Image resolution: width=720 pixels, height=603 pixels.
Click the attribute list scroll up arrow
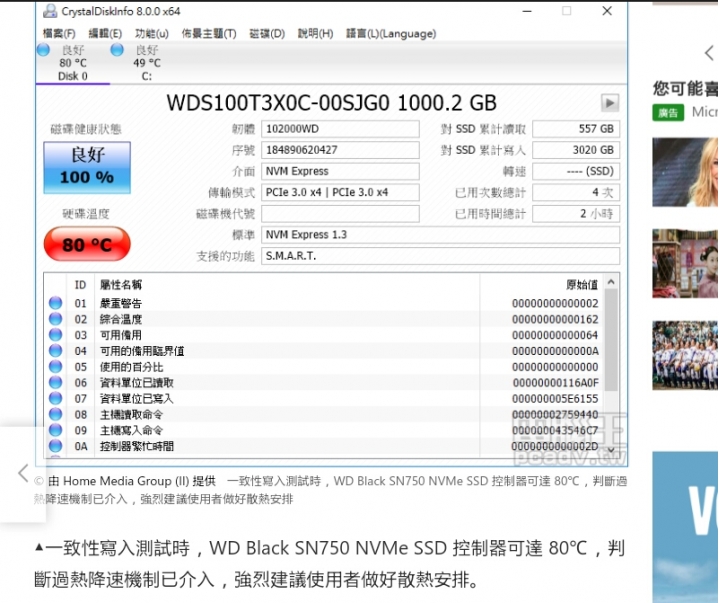(611, 282)
